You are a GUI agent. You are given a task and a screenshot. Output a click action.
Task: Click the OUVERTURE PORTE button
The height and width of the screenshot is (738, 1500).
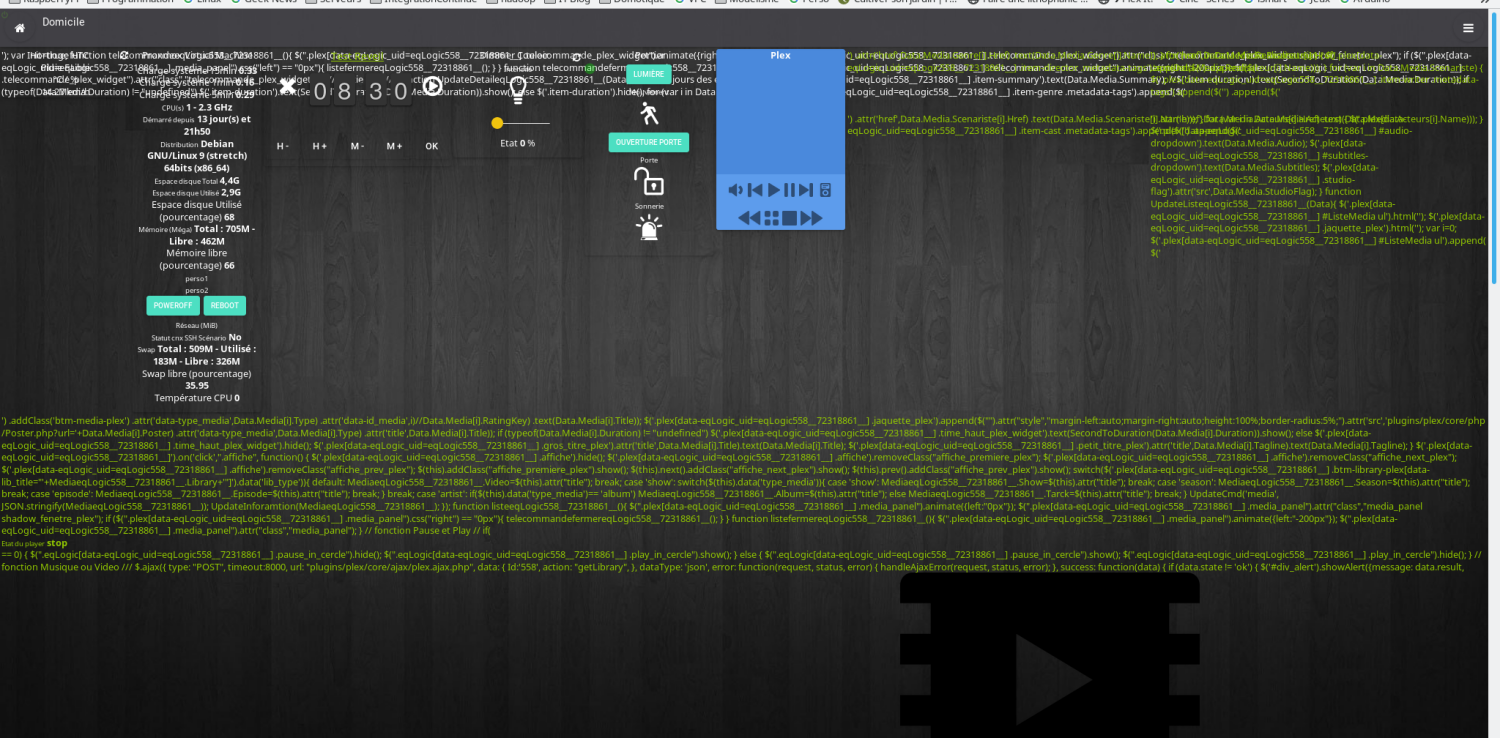pos(649,142)
